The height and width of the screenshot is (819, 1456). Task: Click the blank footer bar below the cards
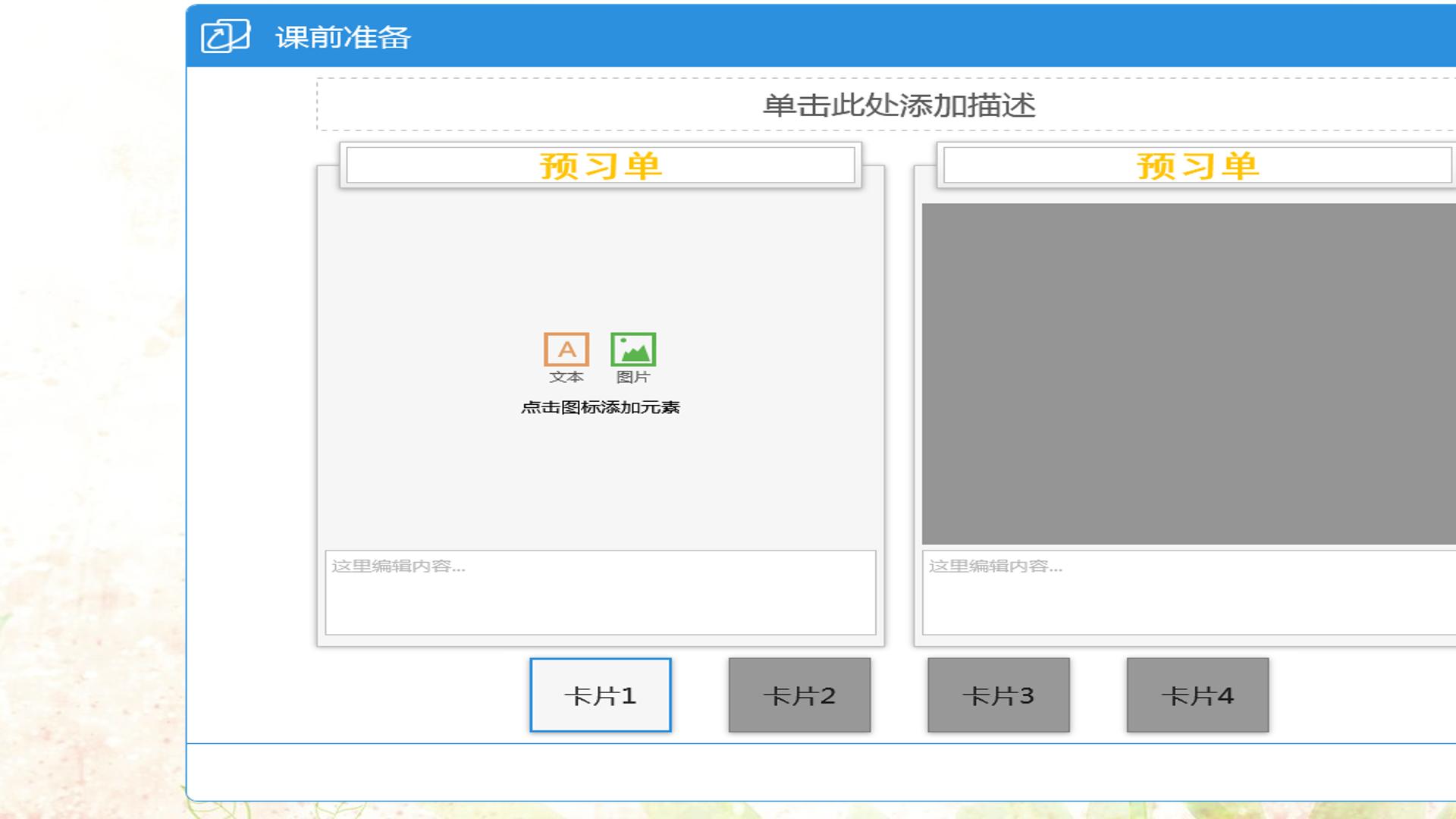(x=821, y=772)
